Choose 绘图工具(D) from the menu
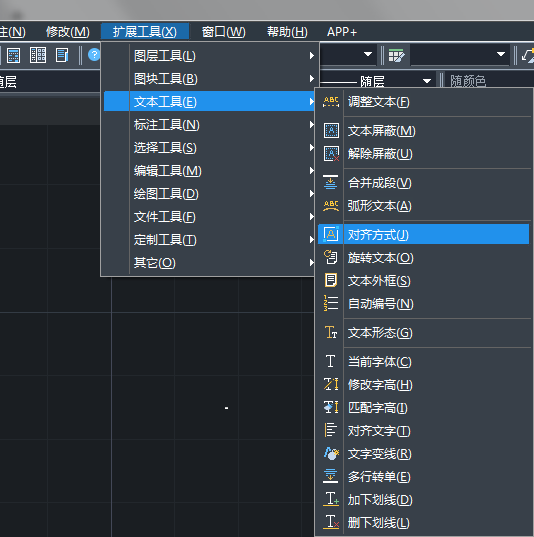The image size is (534, 537). point(209,193)
